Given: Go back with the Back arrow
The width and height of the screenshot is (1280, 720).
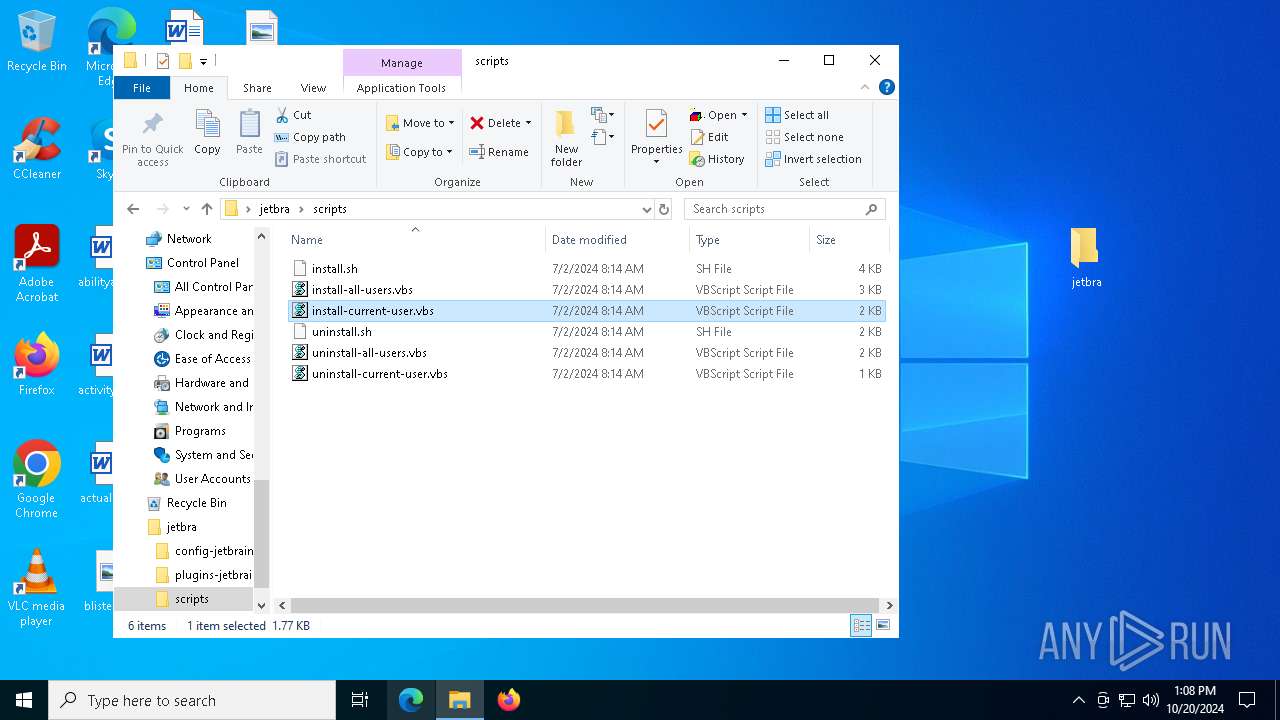Looking at the screenshot, I should pyautogui.click(x=133, y=209).
